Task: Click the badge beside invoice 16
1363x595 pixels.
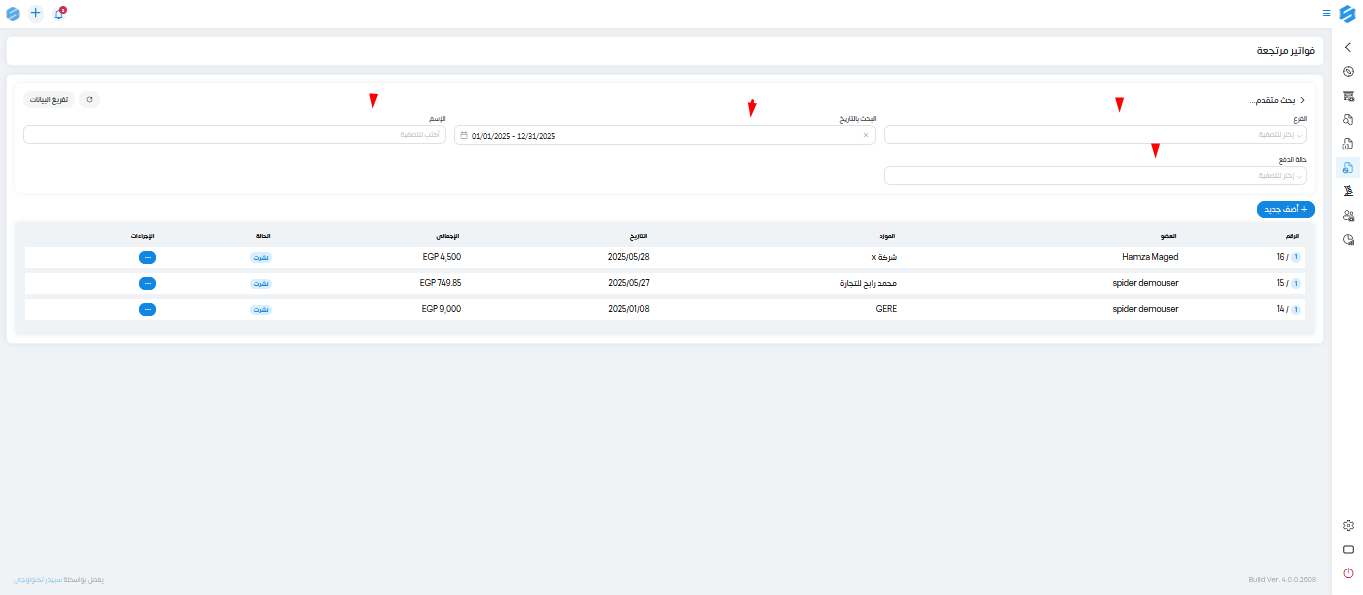Action: [1296, 257]
